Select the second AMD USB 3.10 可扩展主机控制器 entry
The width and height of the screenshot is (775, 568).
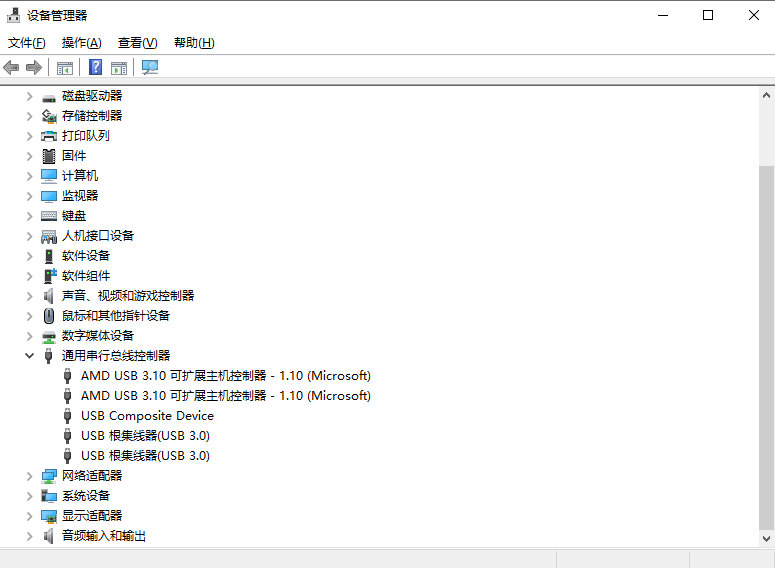pos(226,396)
